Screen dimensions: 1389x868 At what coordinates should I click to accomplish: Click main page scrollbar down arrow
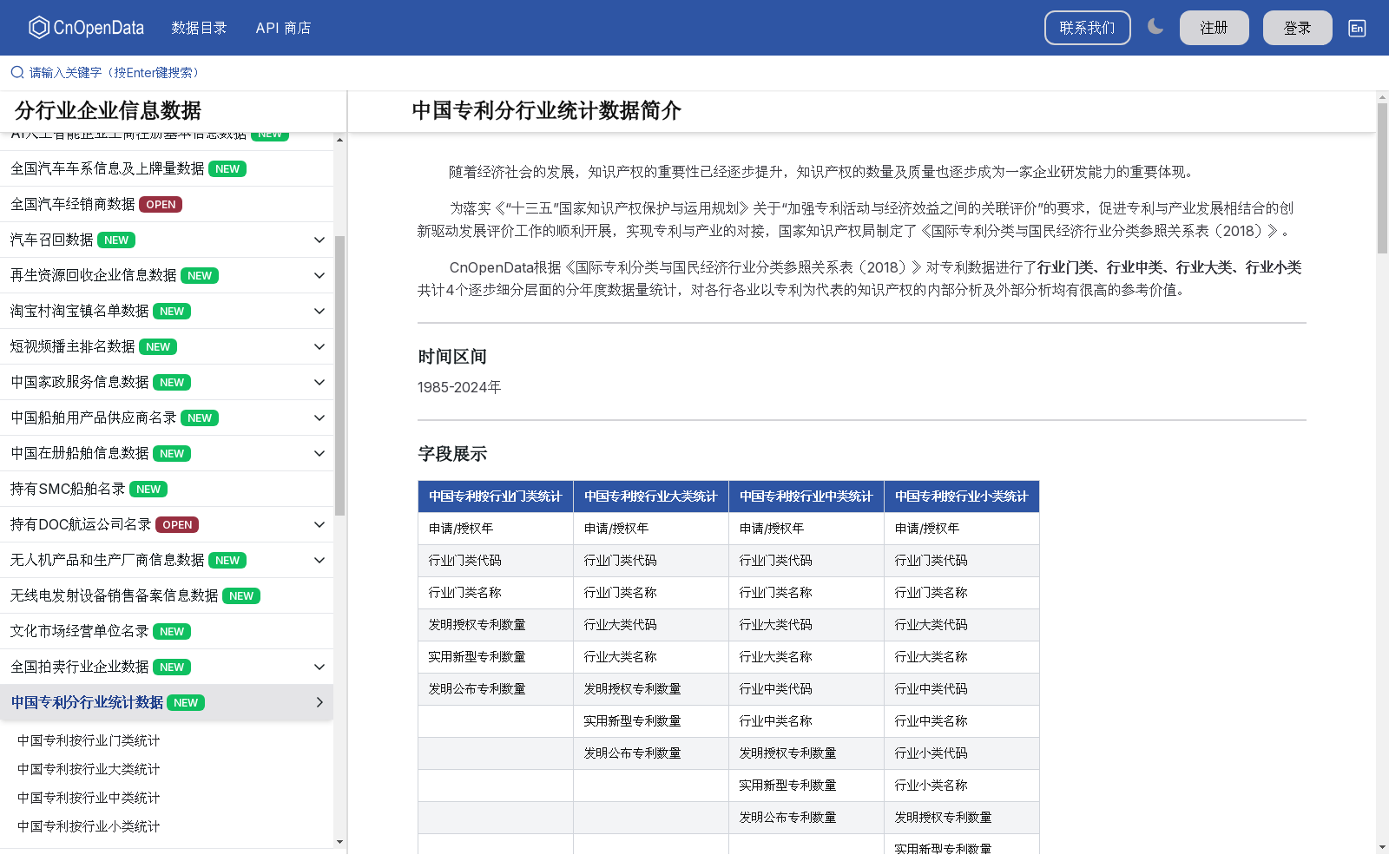[1382, 847]
